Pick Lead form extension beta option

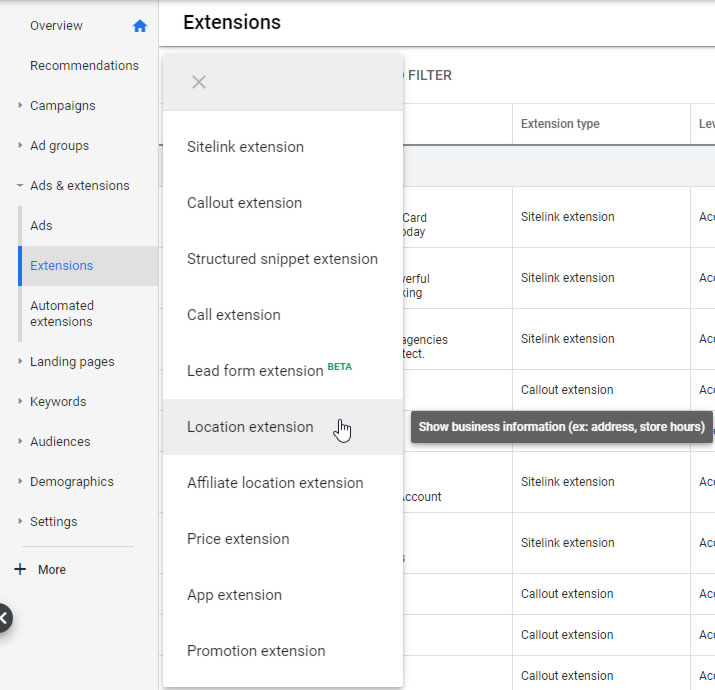[269, 371]
